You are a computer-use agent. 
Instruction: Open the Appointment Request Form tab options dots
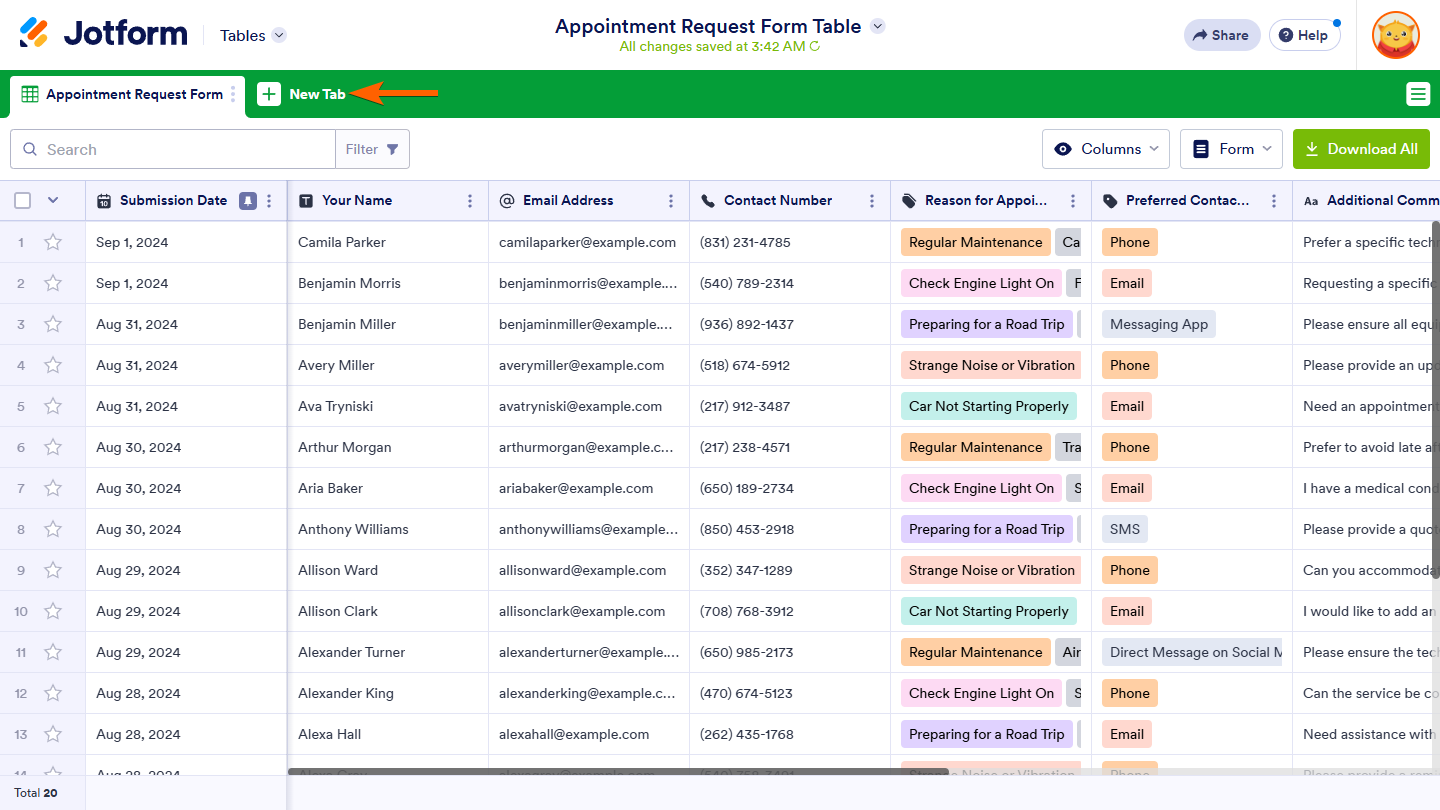click(233, 94)
